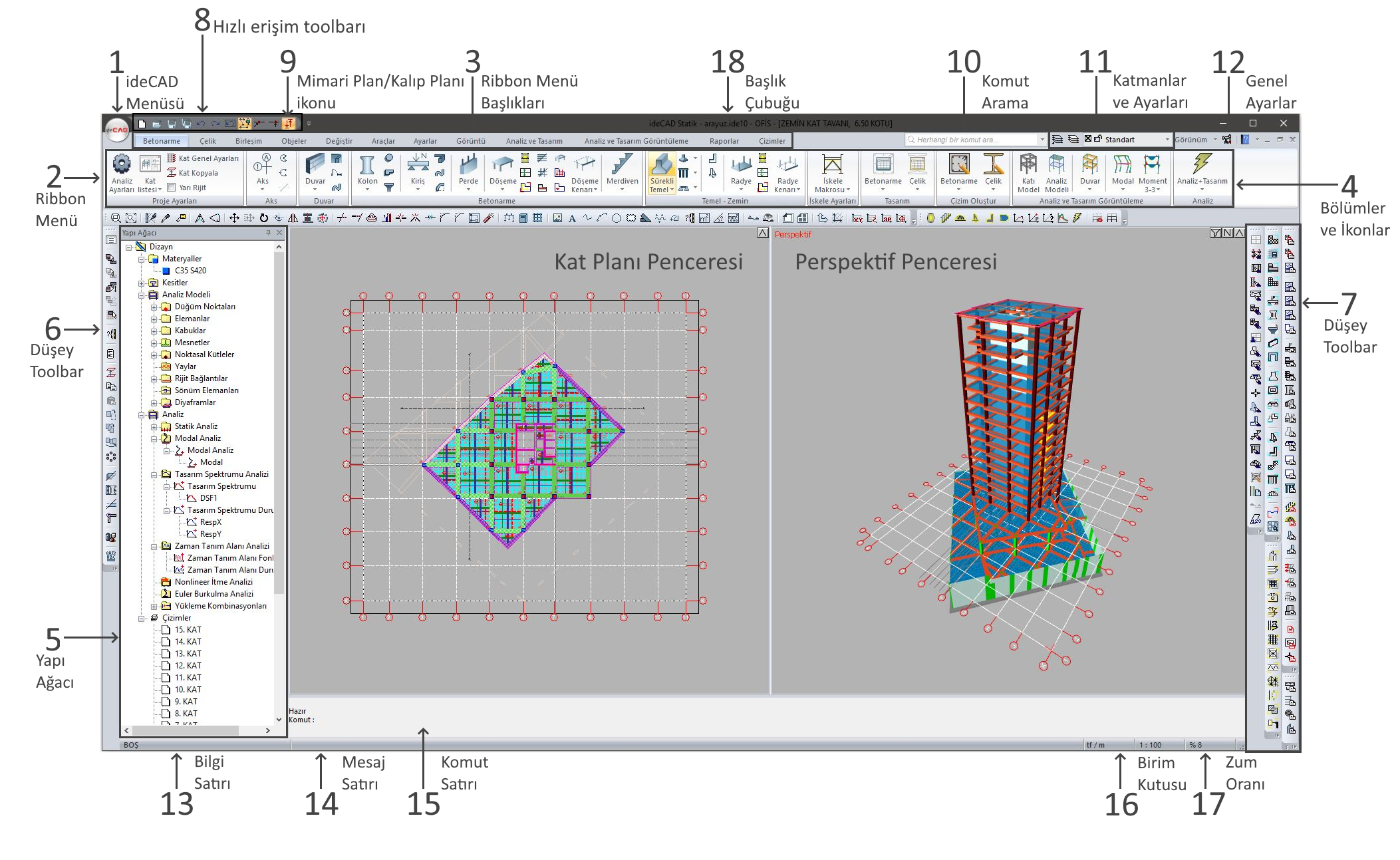Click the C35 S420 blue swatch
The height and width of the screenshot is (860, 1400).
coord(166,271)
